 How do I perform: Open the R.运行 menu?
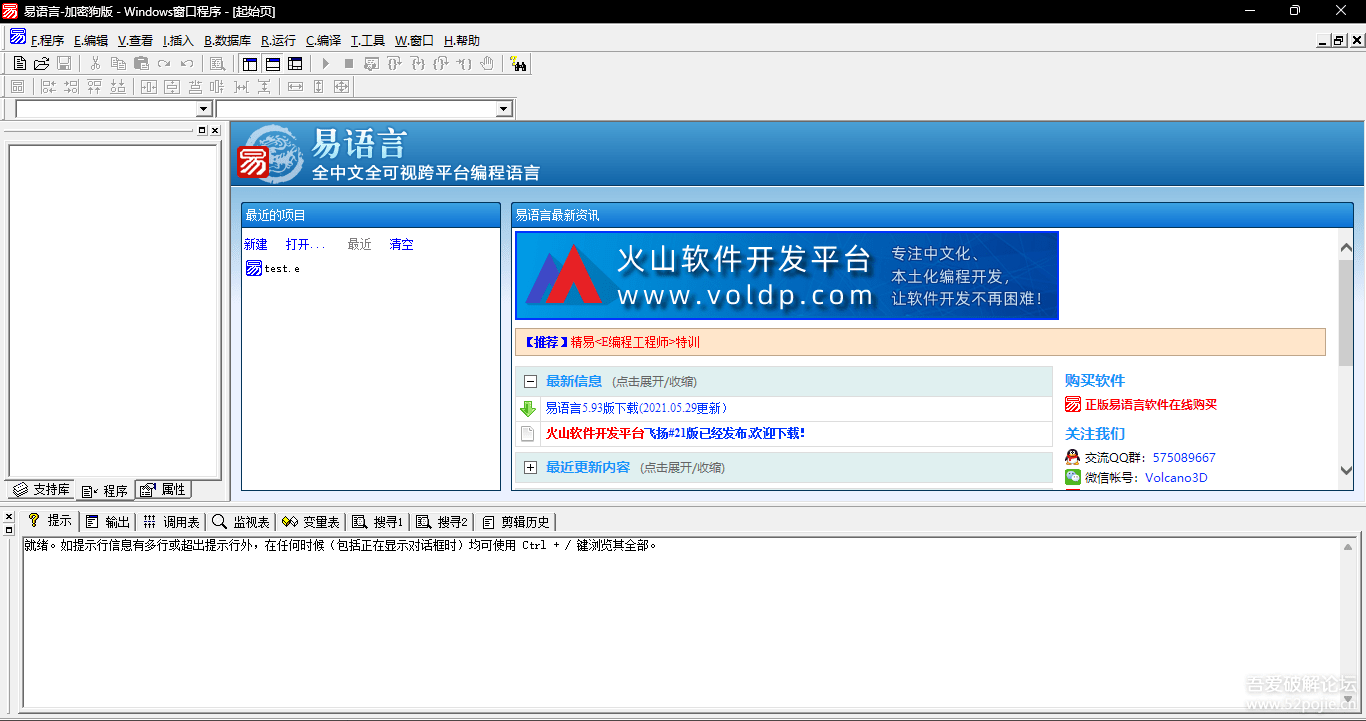click(278, 40)
